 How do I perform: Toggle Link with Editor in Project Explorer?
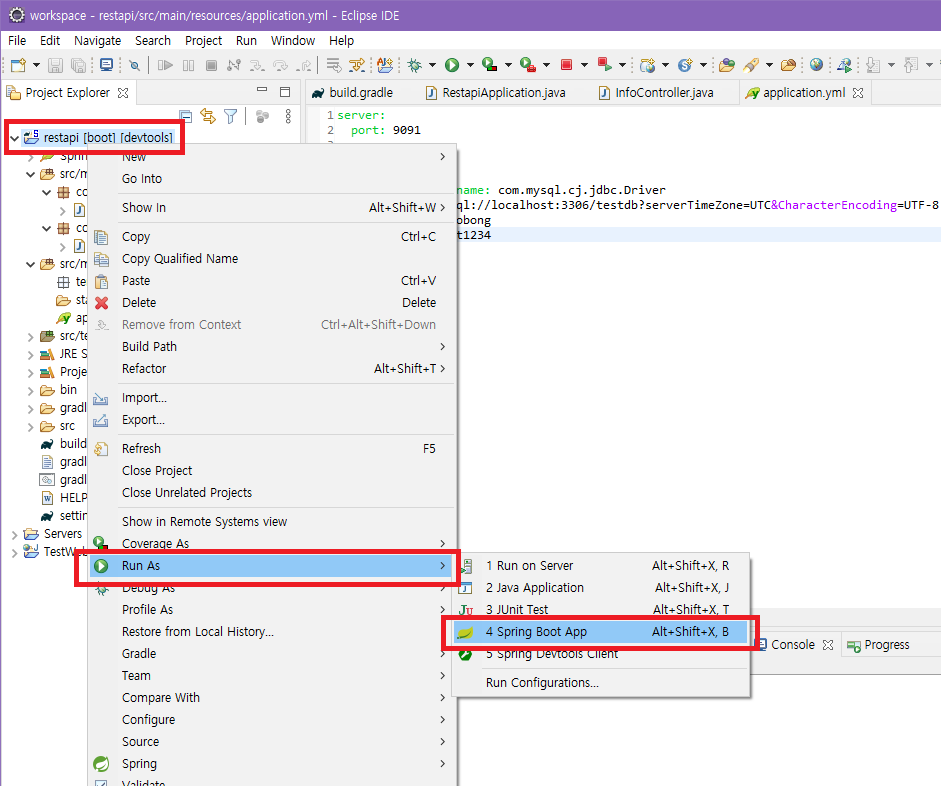[208, 116]
